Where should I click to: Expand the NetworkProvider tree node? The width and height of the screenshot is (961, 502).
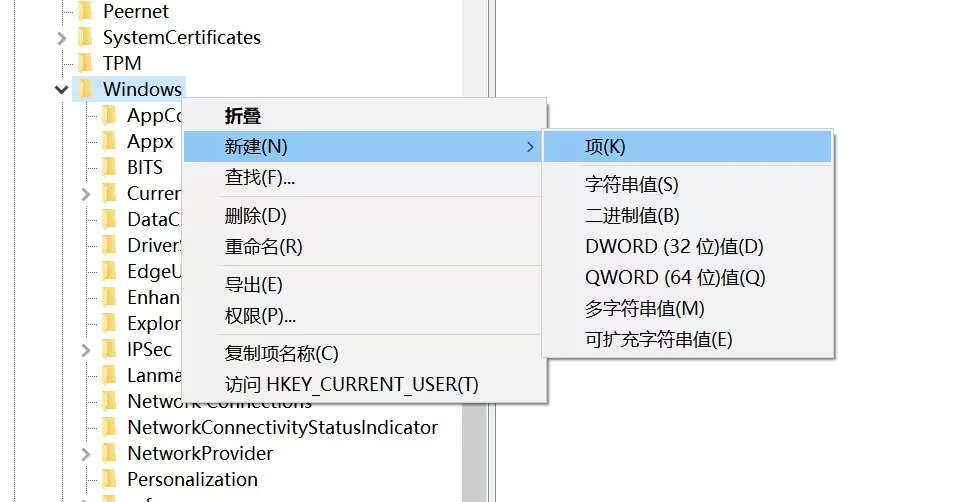pyautogui.click(x=86, y=454)
